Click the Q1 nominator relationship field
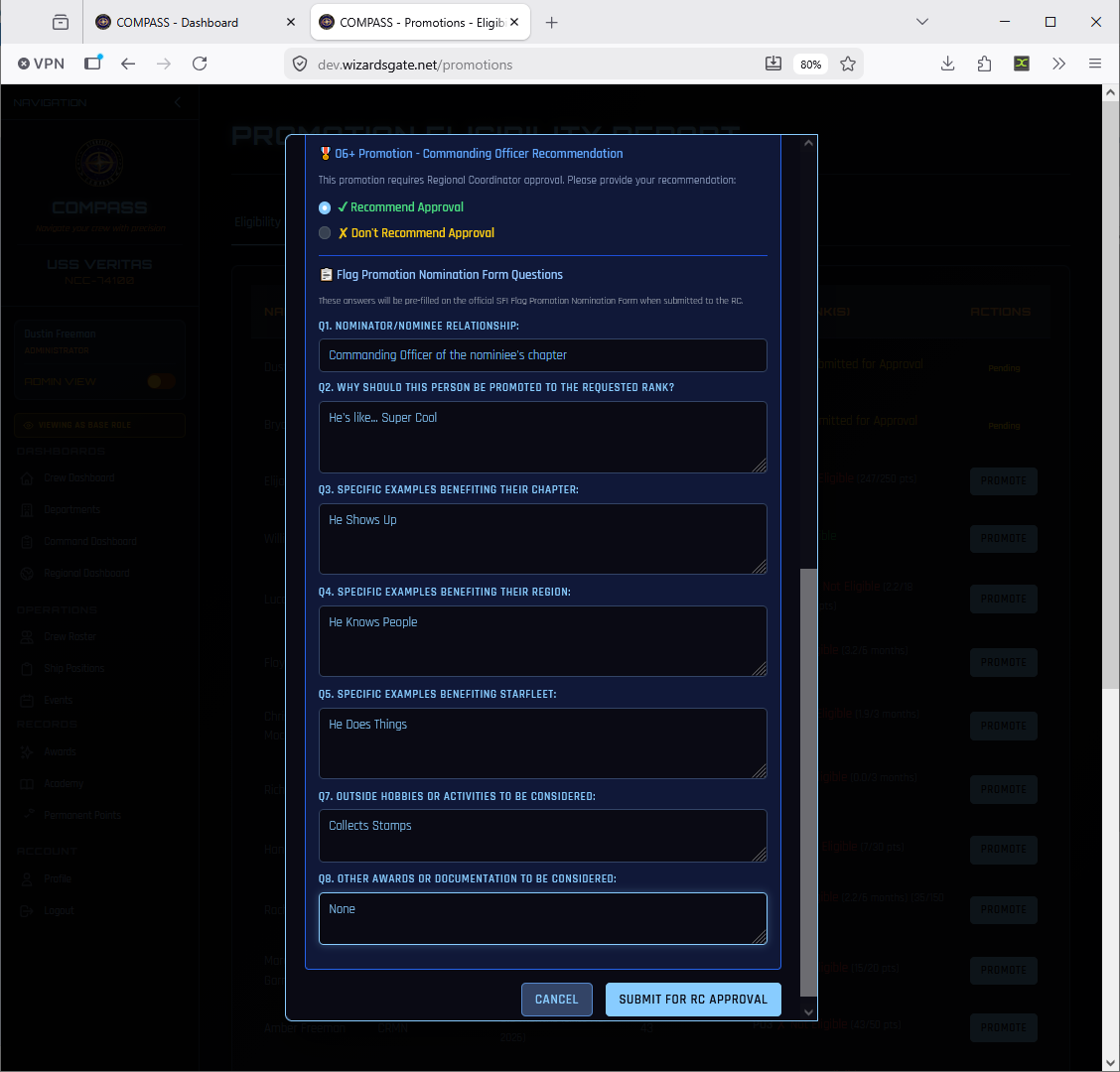The height and width of the screenshot is (1072, 1120). [x=542, y=355]
